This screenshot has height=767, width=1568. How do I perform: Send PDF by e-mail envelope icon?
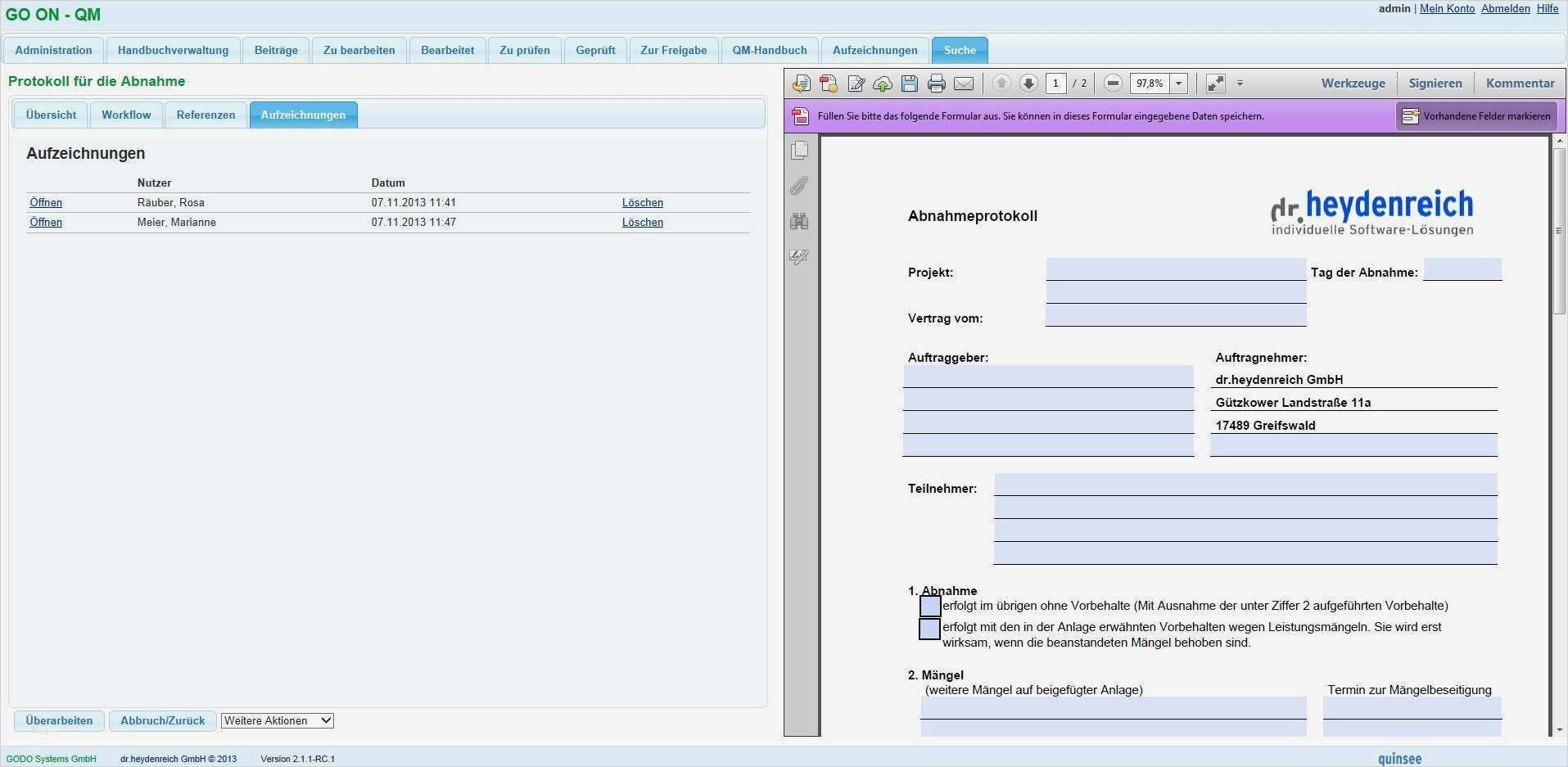[x=964, y=83]
